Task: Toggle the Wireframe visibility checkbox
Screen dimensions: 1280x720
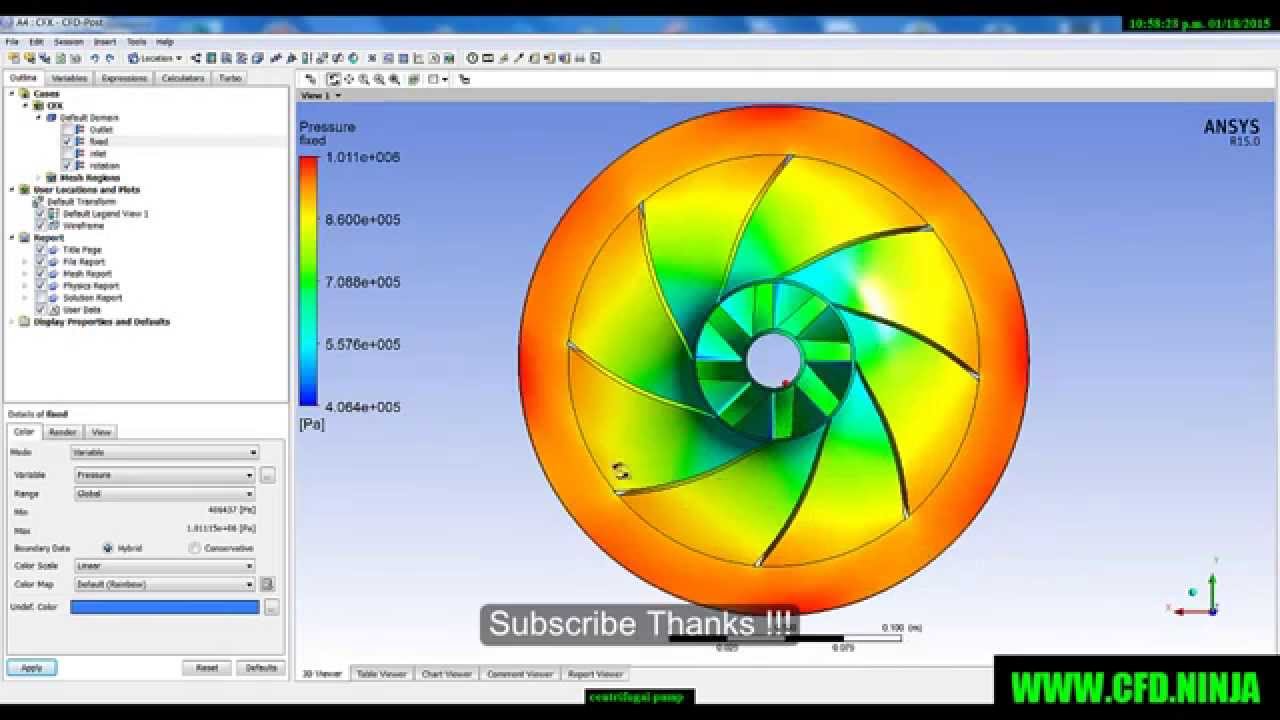Action: click(40, 226)
